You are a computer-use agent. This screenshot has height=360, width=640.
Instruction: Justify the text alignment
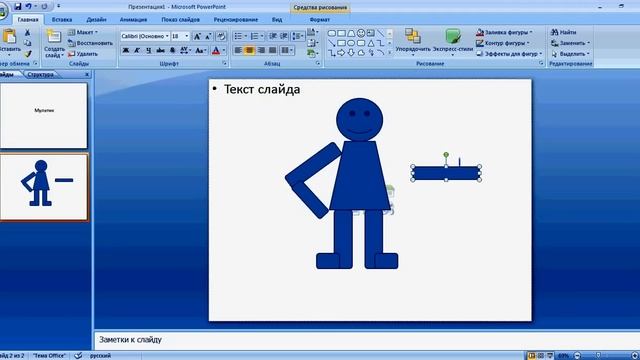click(x=273, y=50)
